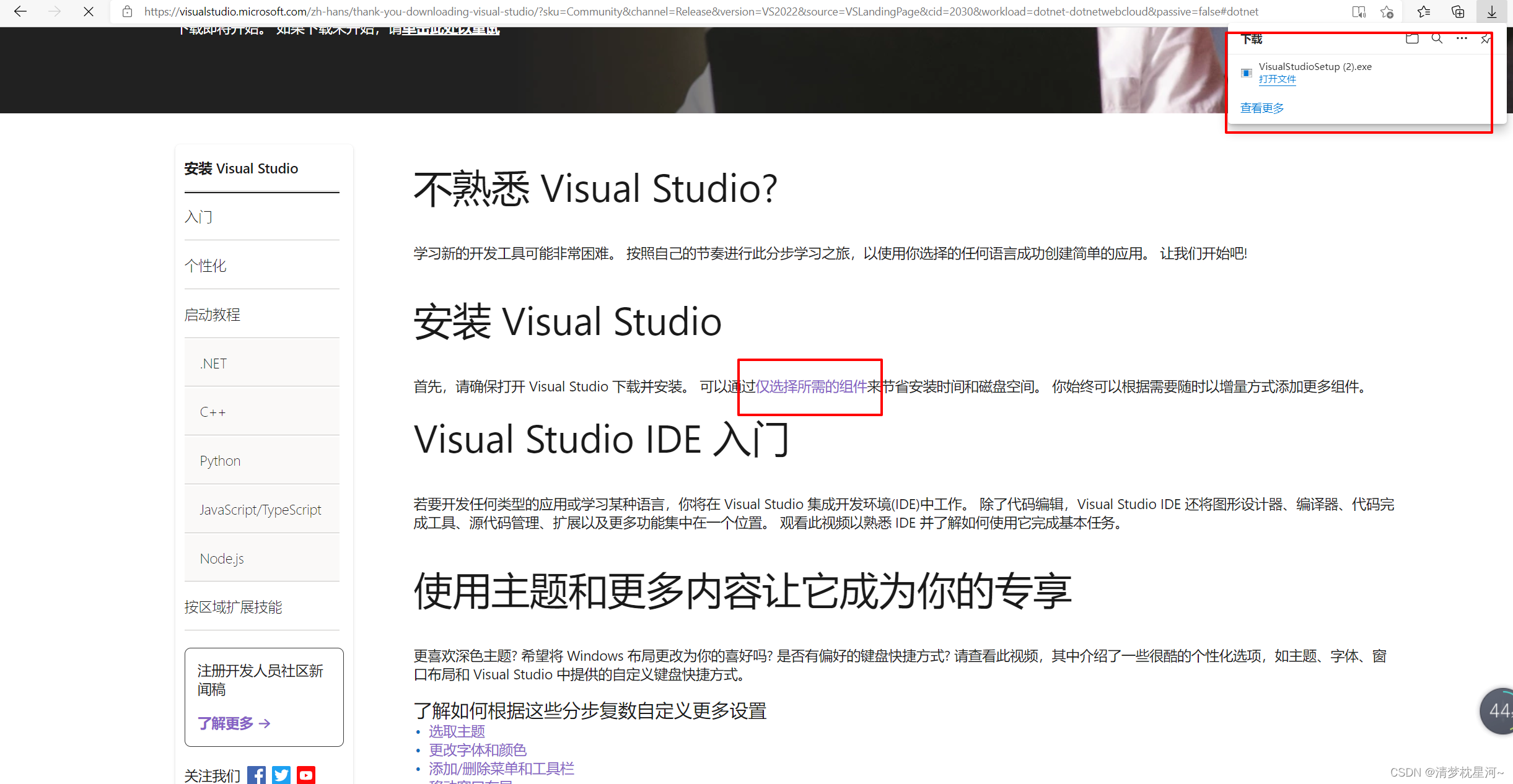This screenshot has height=784, width=1513.
Task: Click the Visual Studio IDE 入门 heading
Action: point(602,440)
